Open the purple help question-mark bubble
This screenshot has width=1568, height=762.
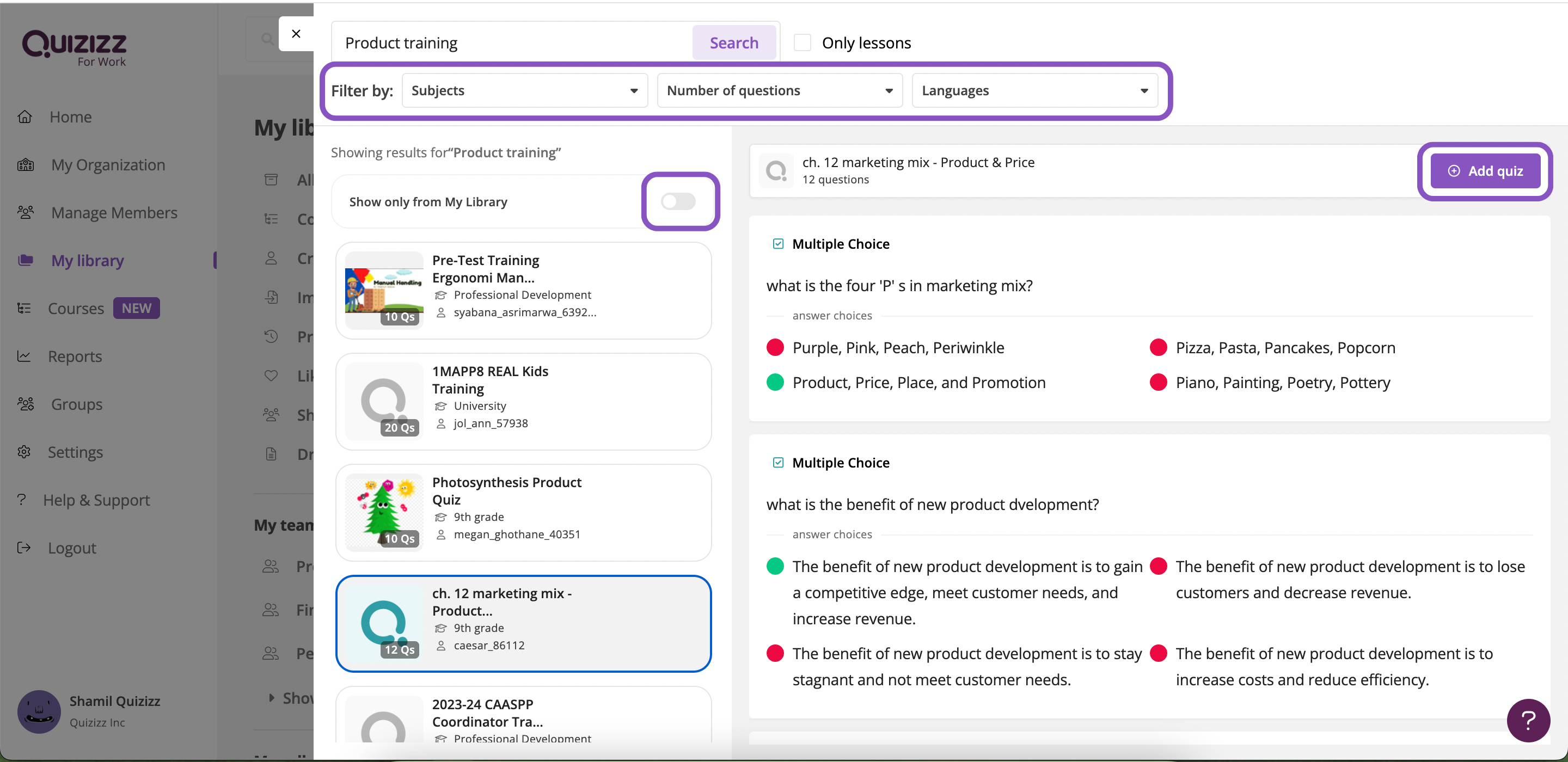tap(1527, 720)
